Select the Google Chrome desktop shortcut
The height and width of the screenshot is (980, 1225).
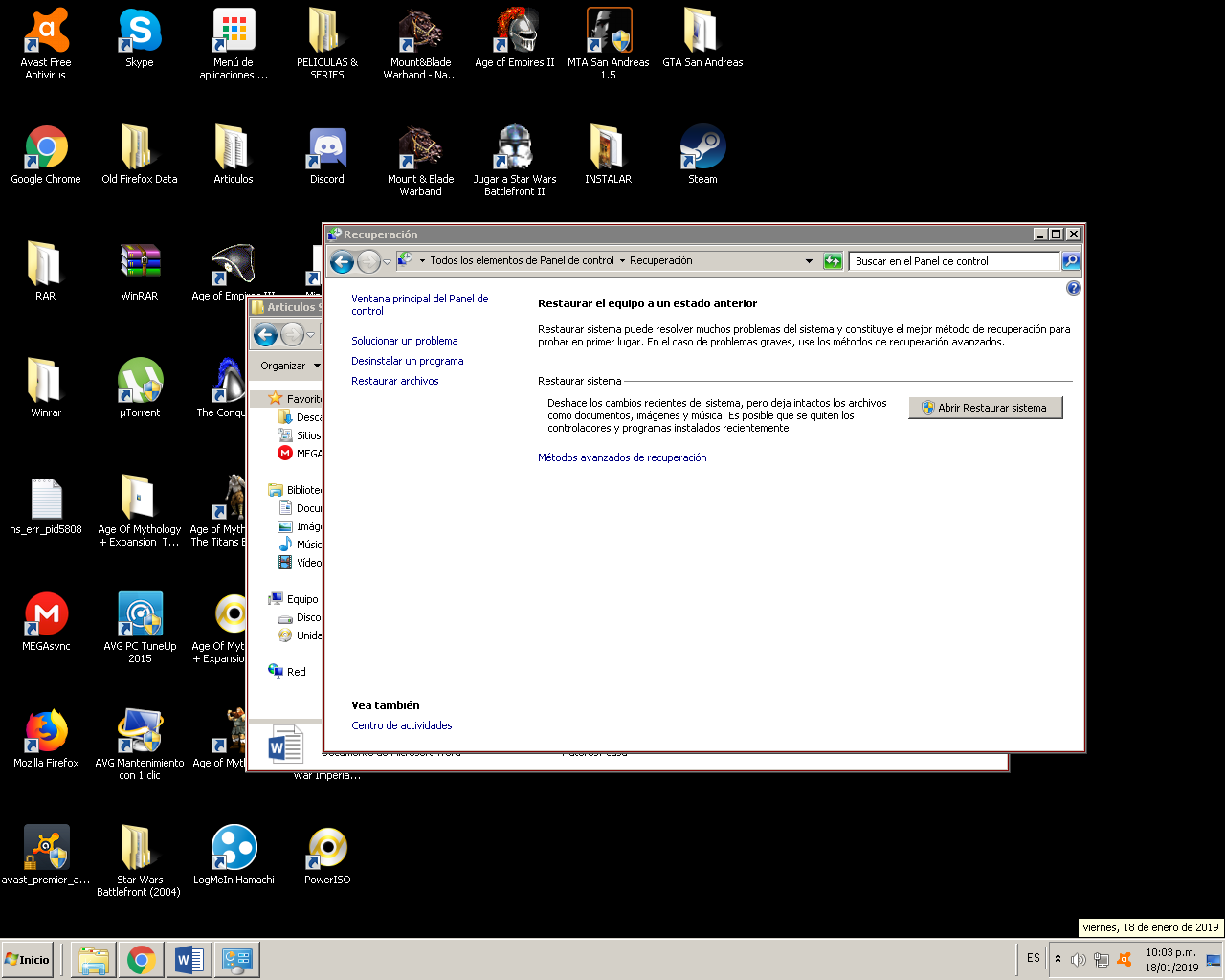(x=46, y=155)
